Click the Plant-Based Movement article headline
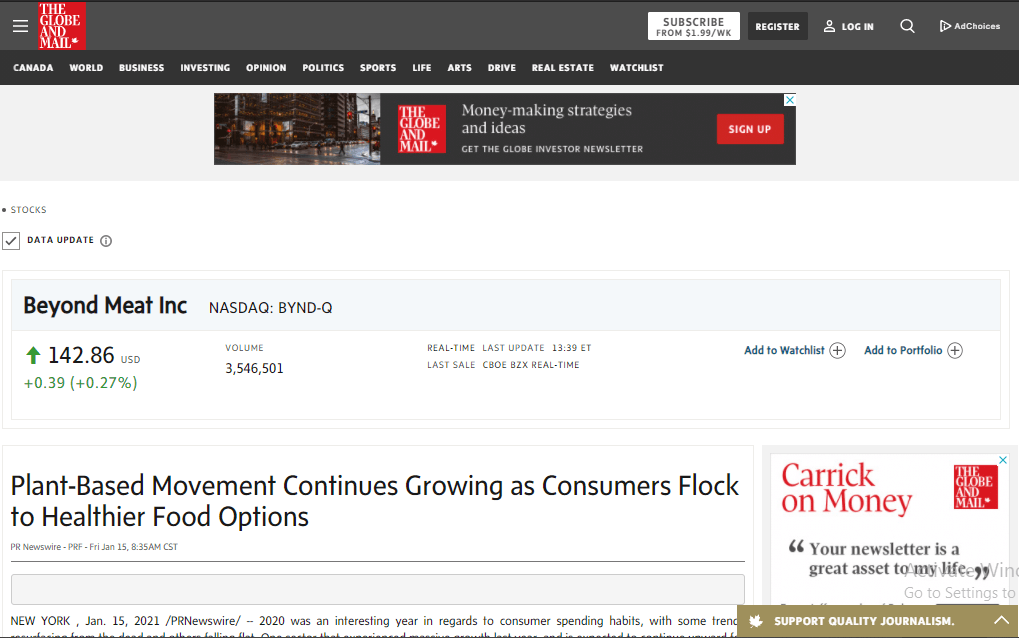 tap(375, 501)
